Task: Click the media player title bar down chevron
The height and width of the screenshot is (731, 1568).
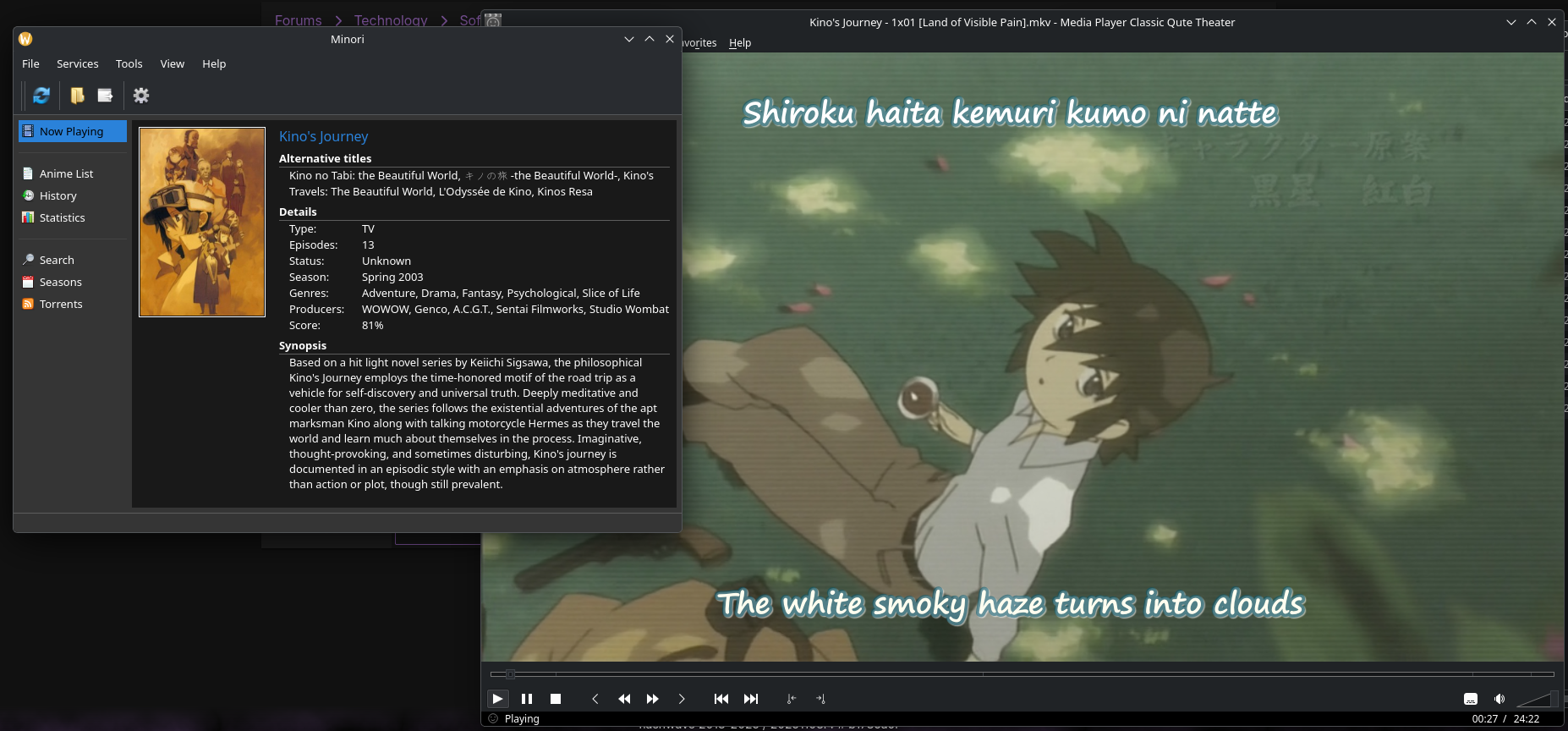Action: click(x=1511, y=22)
